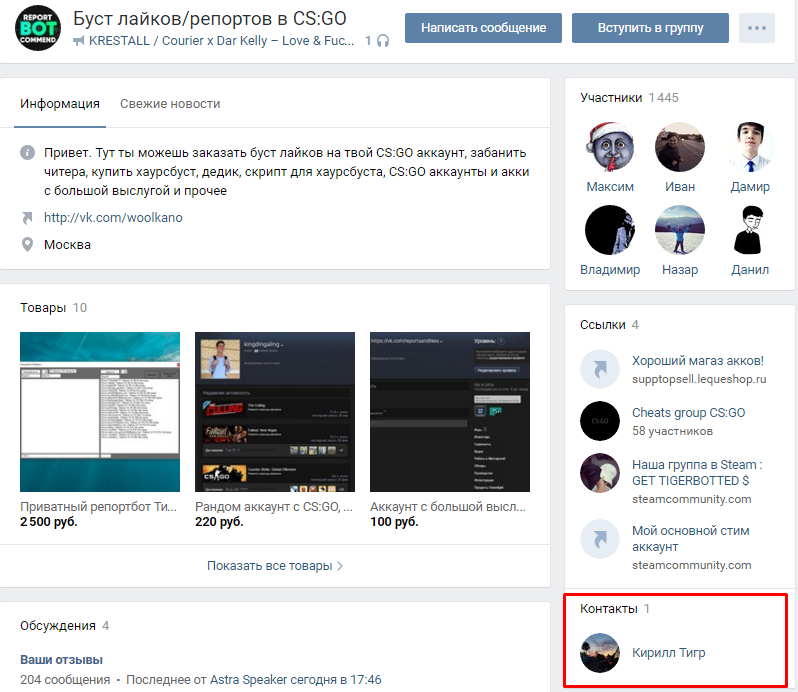Click link icon for Хороший магаз акков
Image resolution: width=798 pixels, height=692 pixels.
point(600,369)
